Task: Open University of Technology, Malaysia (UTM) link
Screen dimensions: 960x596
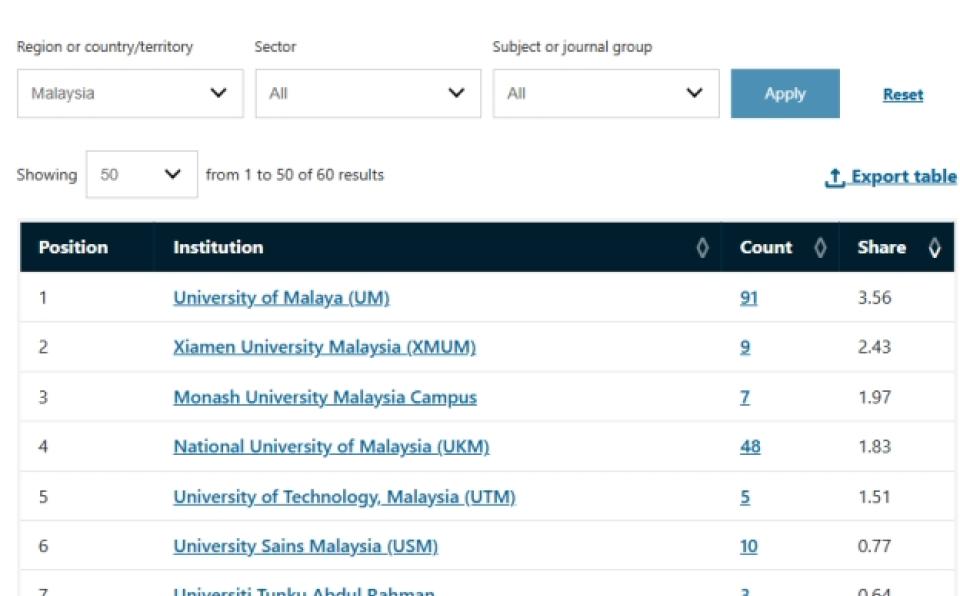Action: [x=344, y=497]
